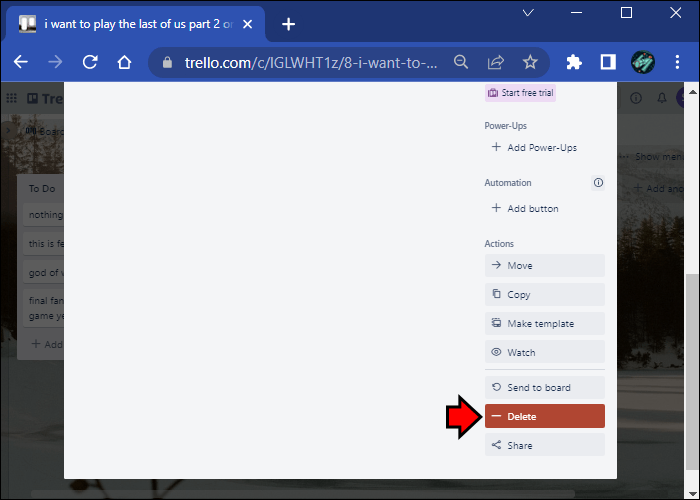Open the 'this is fe' card
This screenshot has width=700, height=500.
tap(44, 244)
